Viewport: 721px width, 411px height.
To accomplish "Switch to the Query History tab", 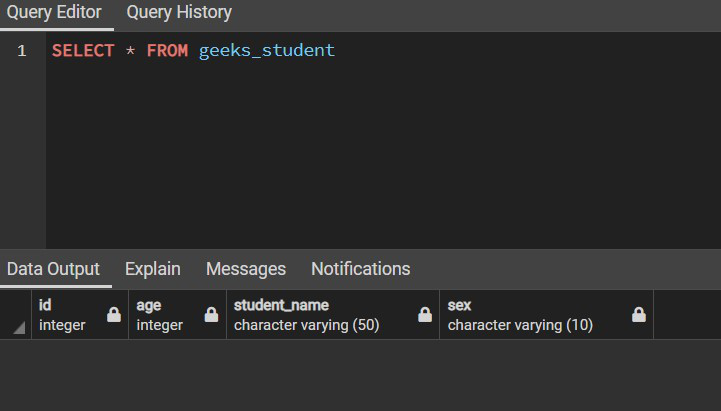I will tap(179, 13).
